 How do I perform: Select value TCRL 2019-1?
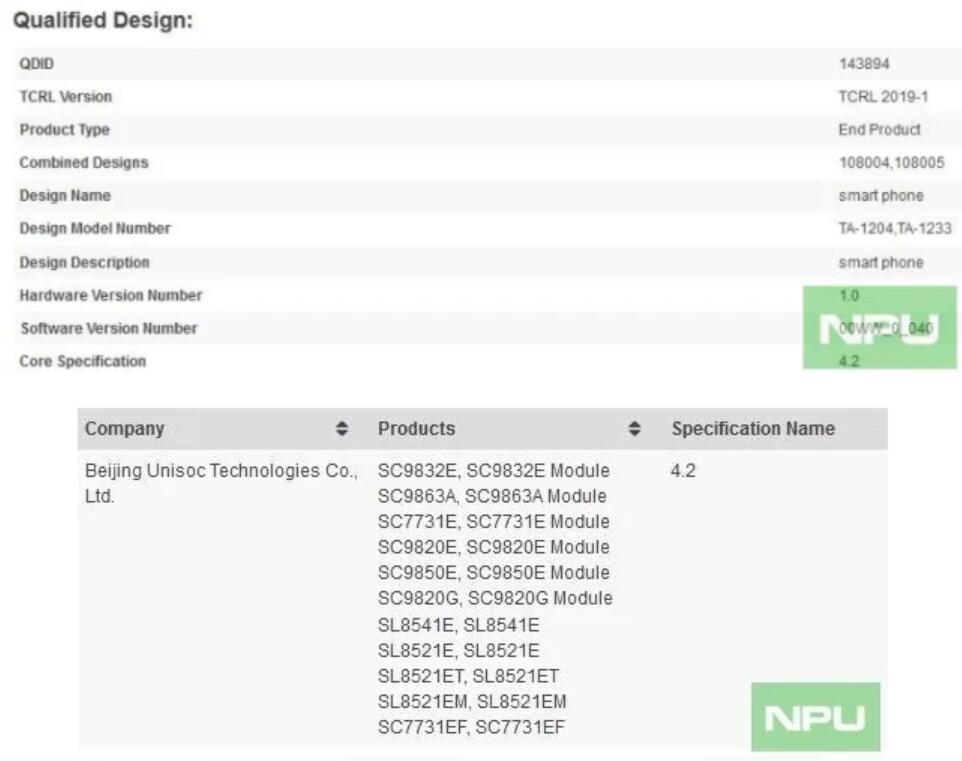883,97
